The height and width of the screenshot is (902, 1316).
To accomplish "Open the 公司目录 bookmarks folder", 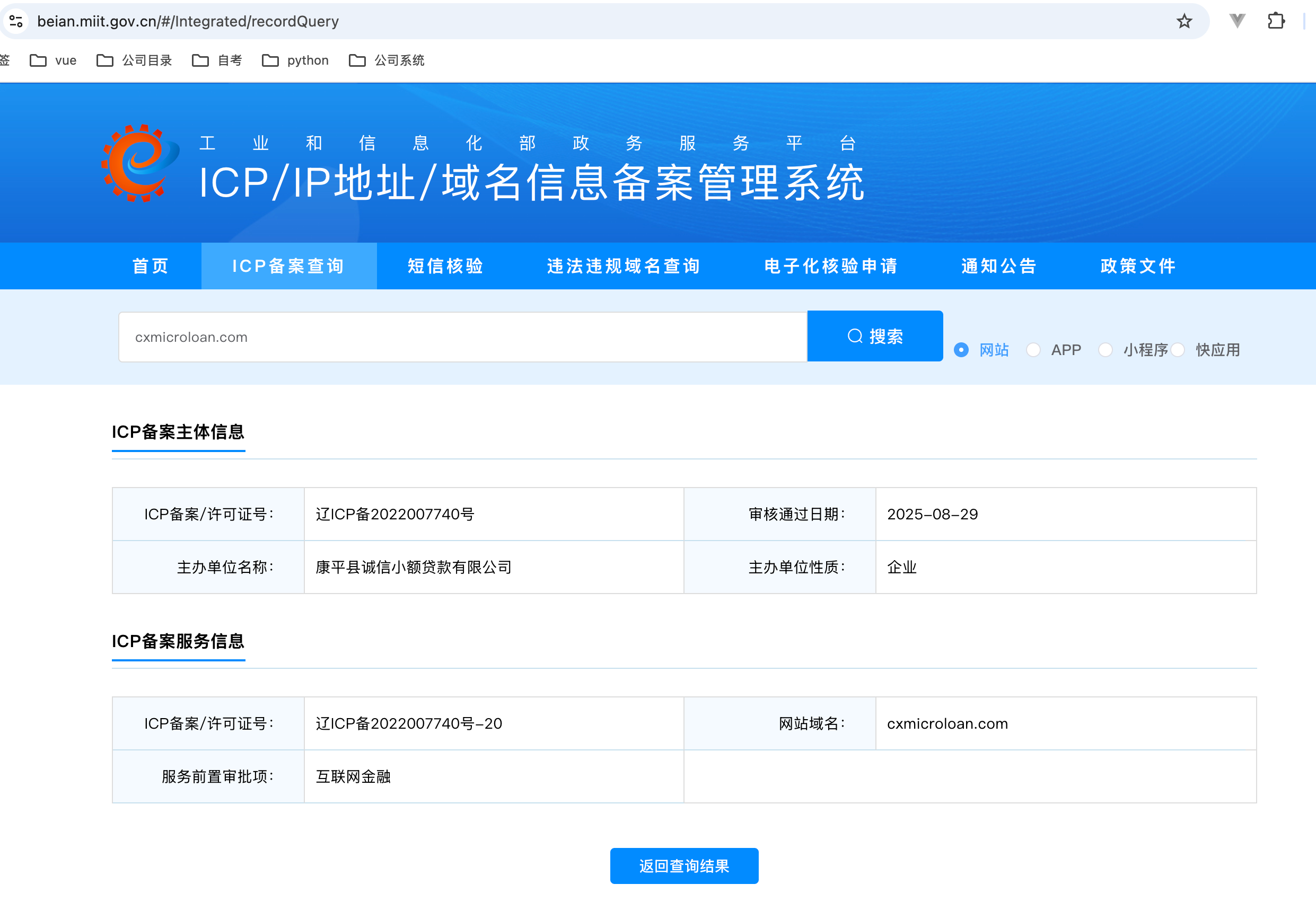I will [x=134, y=60].
